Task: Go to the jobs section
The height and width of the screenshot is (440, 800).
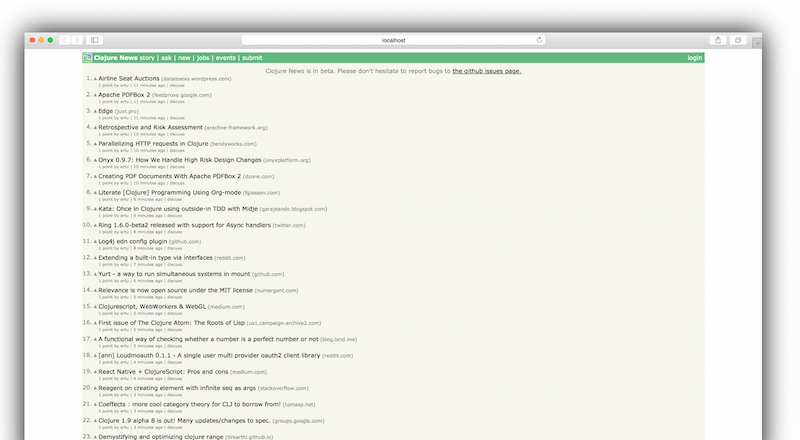Action: 203,58
